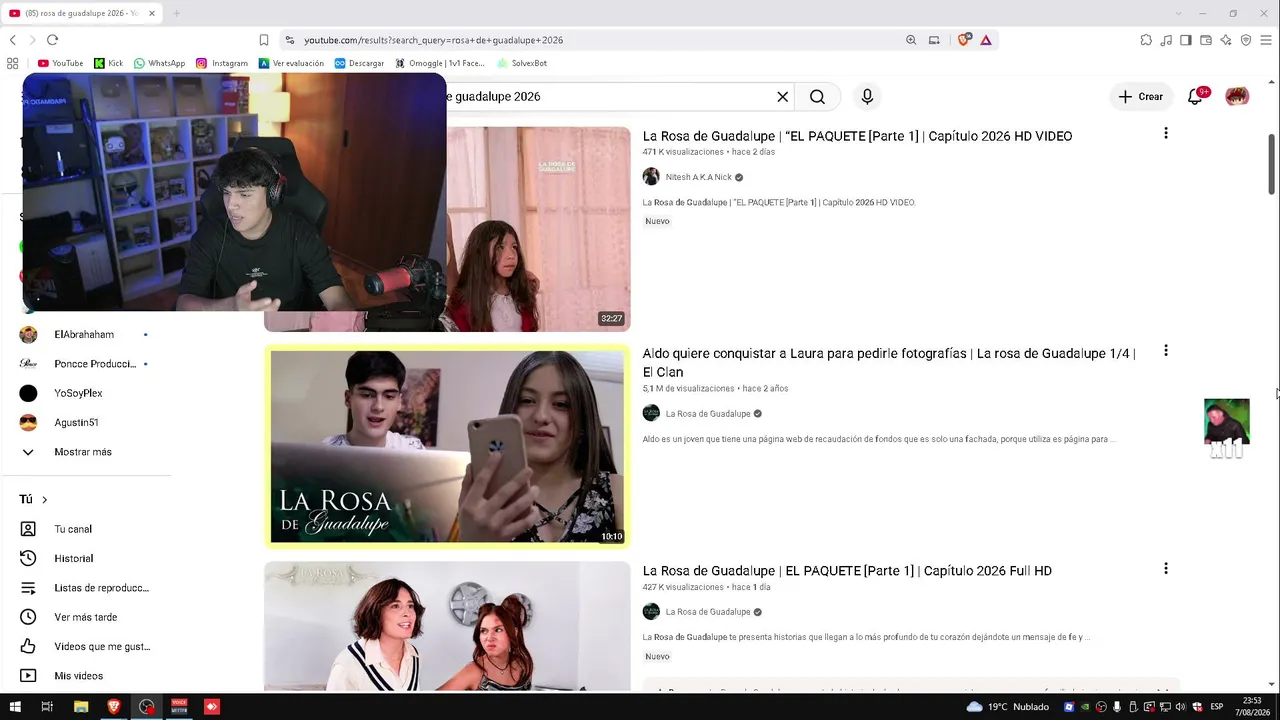Play the EL PAQUETE Full HD thumbnail
The height and width of the screenshot is (720, 1280).
tap(447, 626)
